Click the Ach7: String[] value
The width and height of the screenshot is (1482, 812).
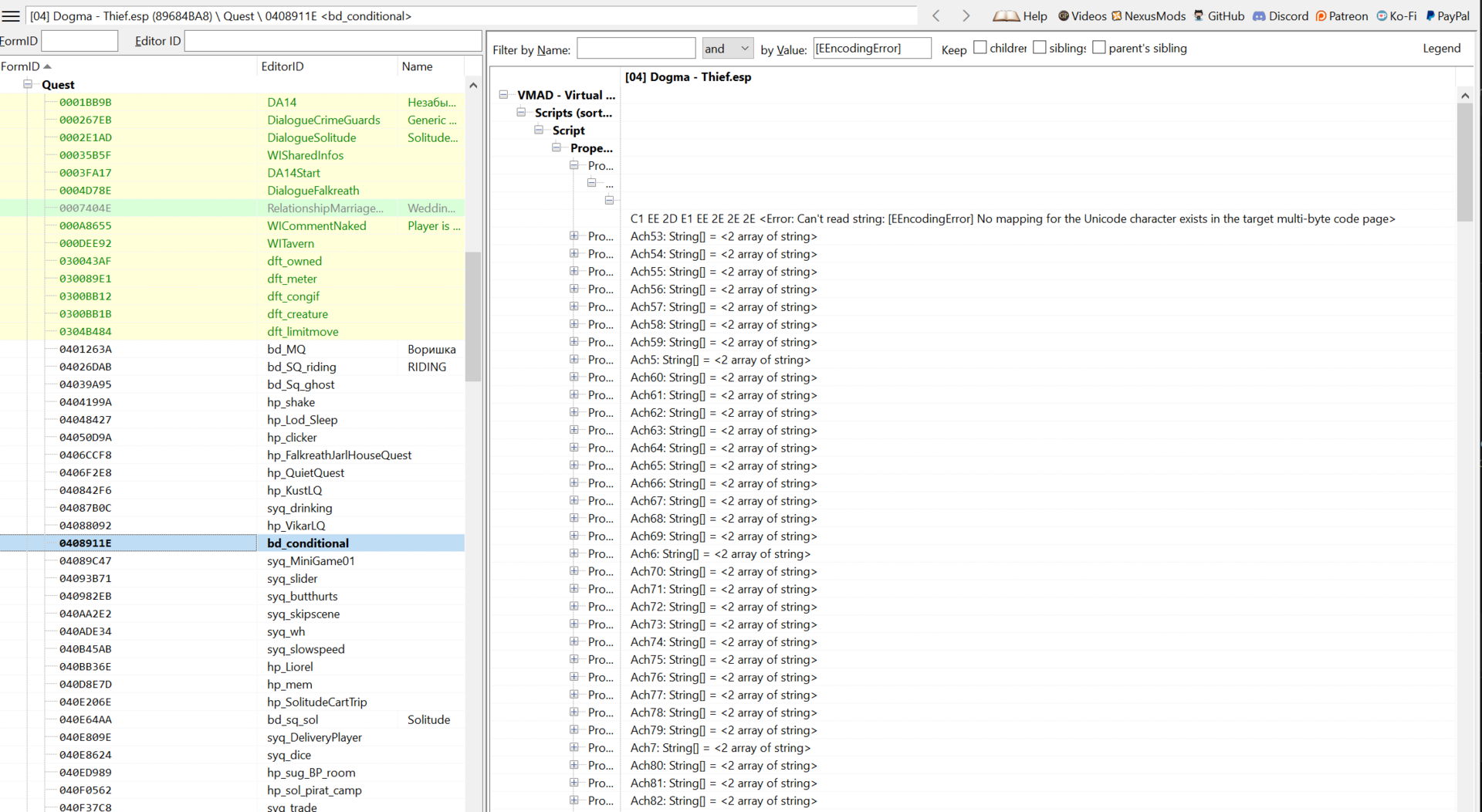(720, 747)
